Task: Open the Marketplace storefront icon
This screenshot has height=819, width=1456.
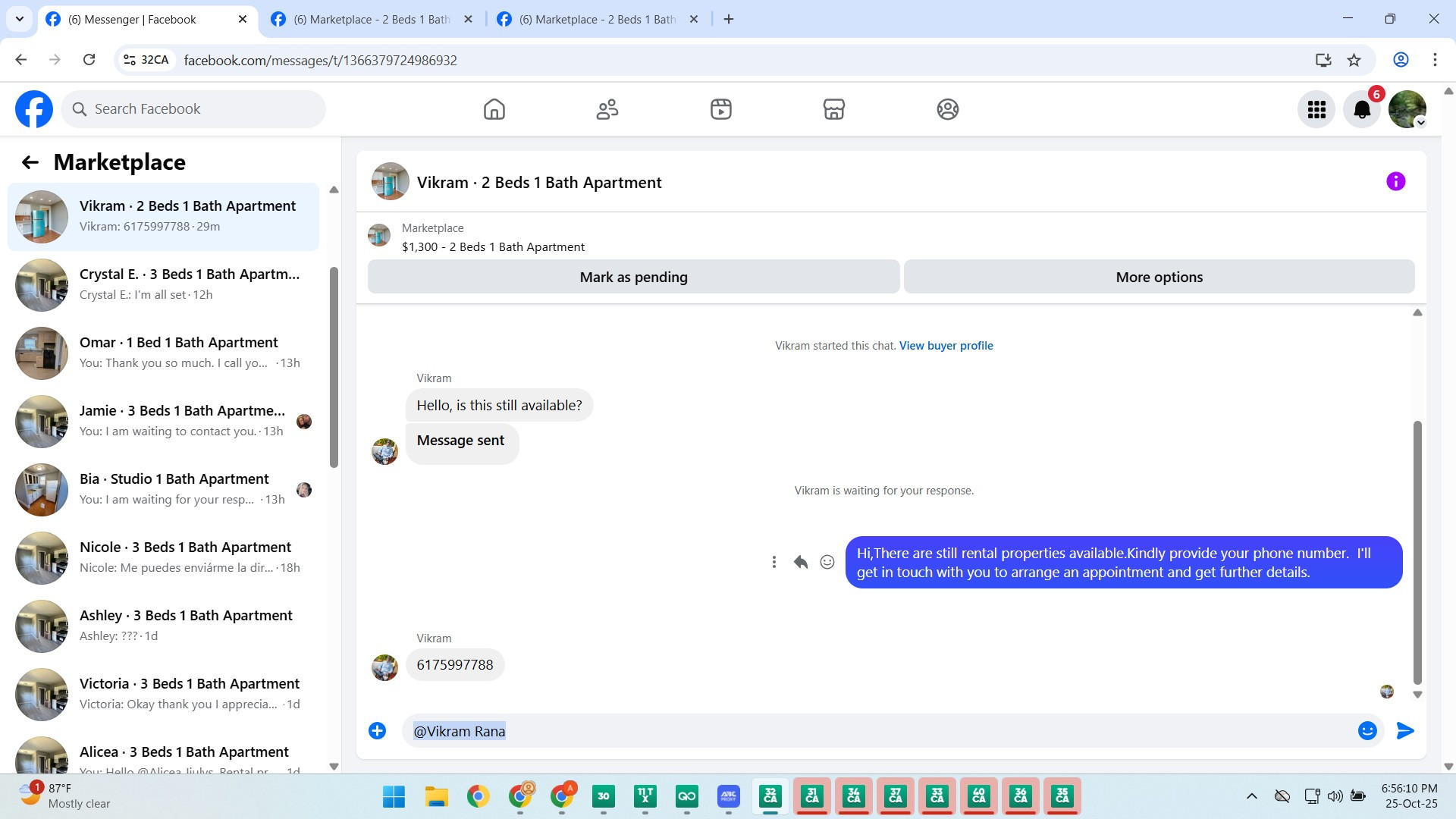Action: tap(833, 109)
